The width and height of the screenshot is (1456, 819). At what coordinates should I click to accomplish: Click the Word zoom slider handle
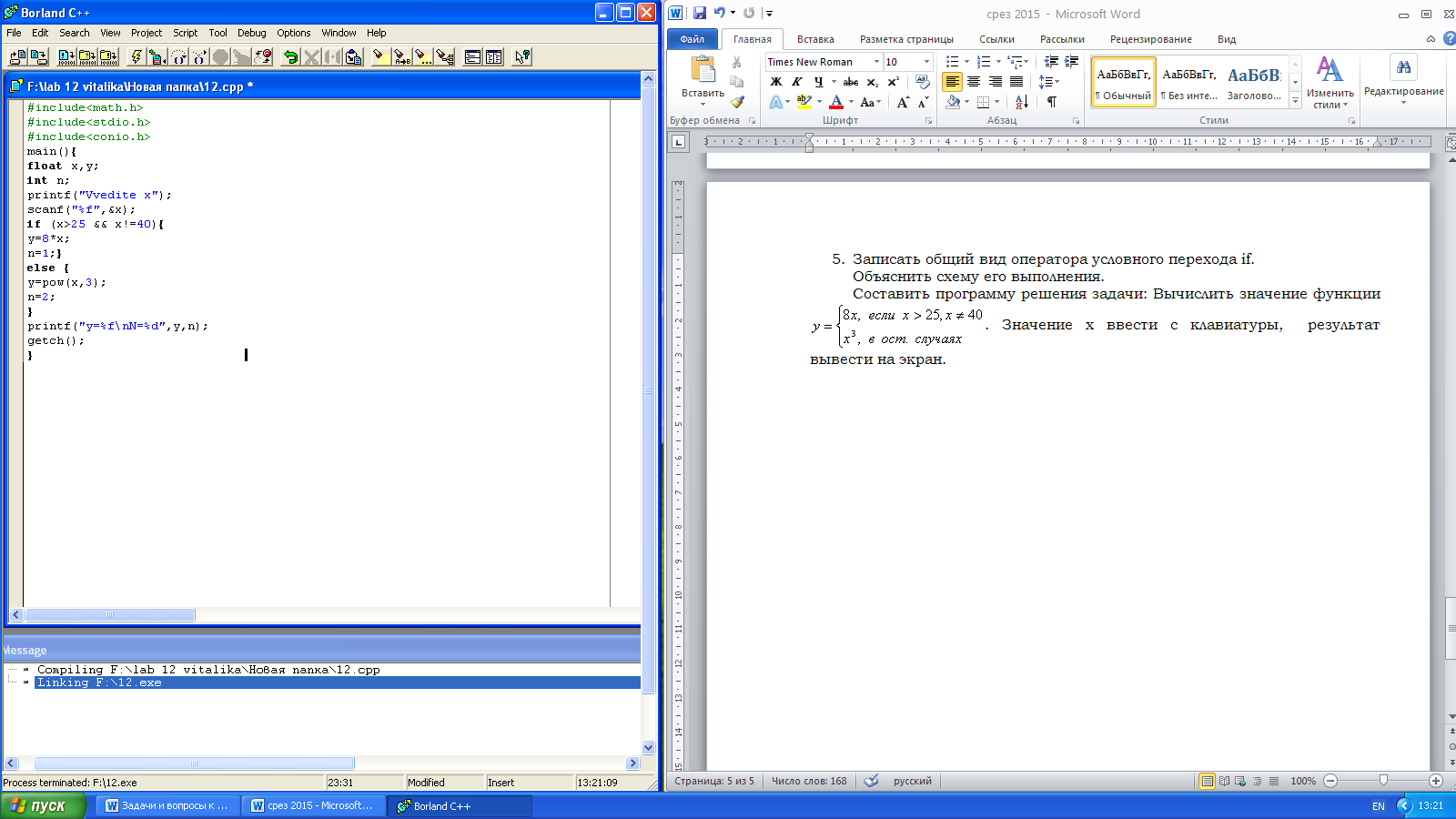[1383, 781]
